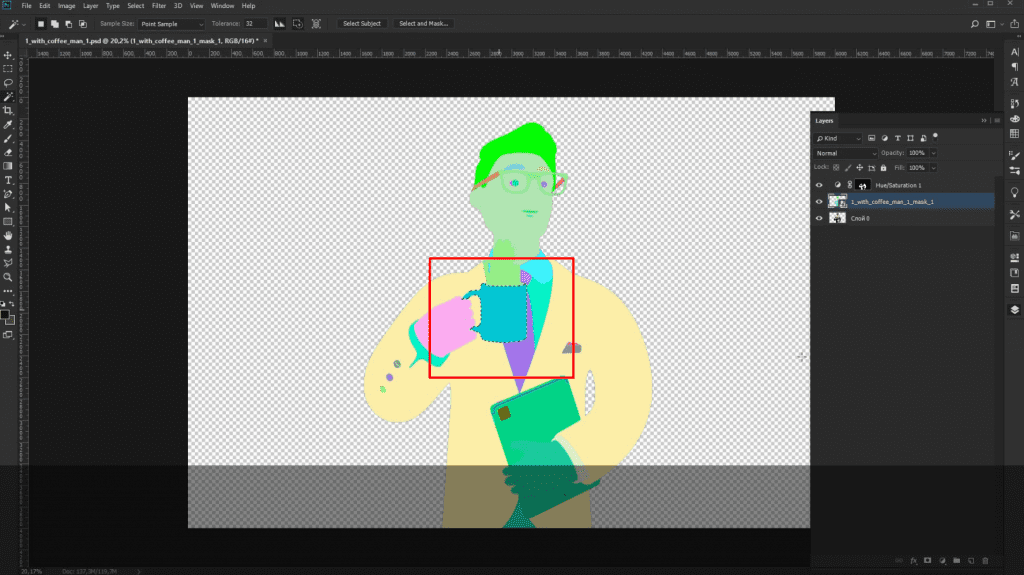This screenshot has height=575, width=1024.
Task: Filter layers by pixel layers icon
Action: click(x=871, y=139)
